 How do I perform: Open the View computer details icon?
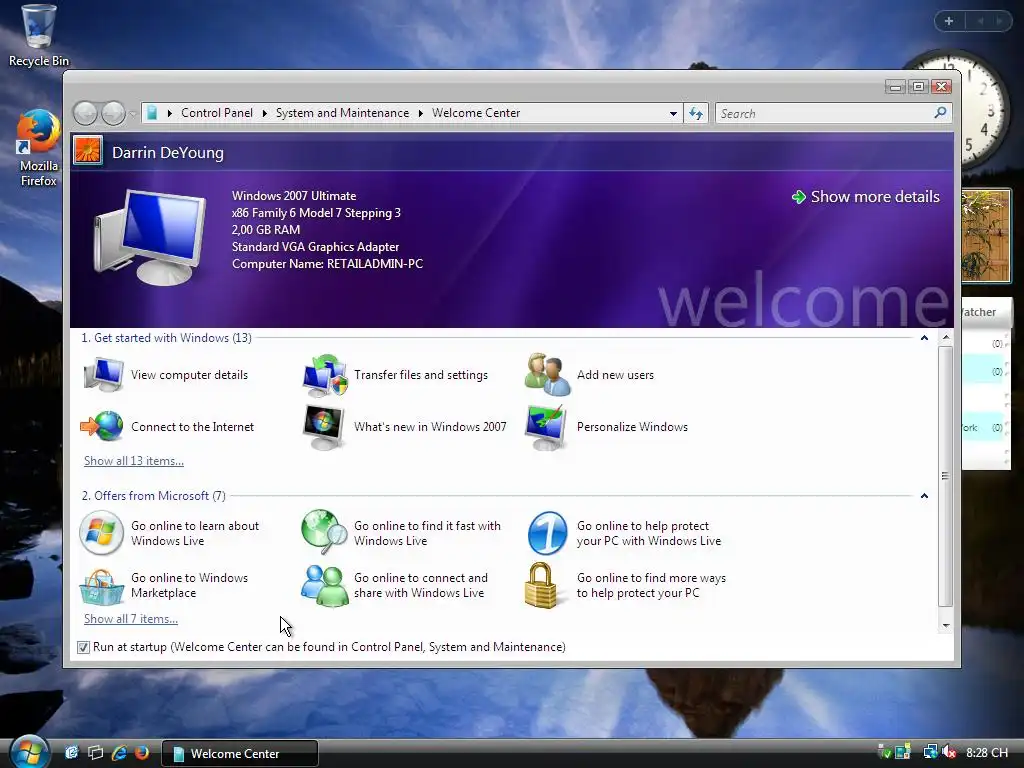pos(103,375)
